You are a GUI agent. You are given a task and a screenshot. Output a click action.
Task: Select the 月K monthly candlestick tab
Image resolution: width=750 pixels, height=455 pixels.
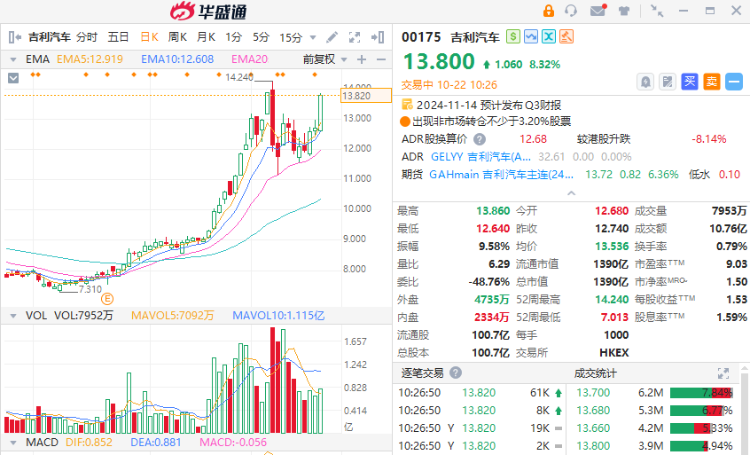coord(206,37)
